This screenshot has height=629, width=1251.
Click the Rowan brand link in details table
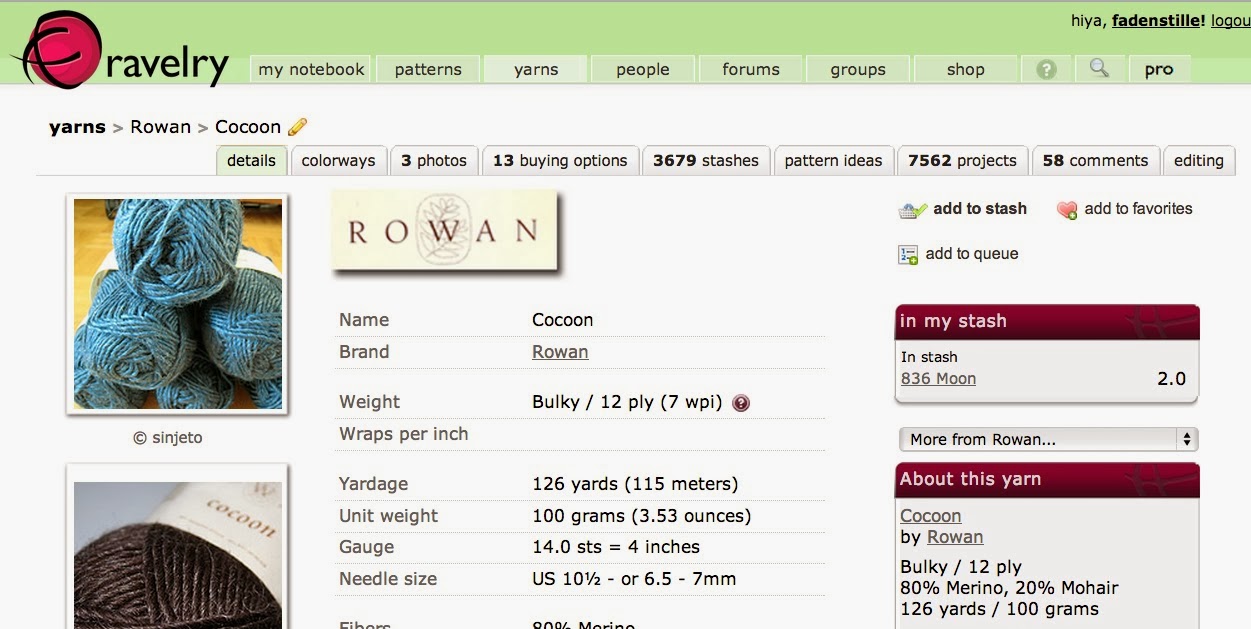point(560,352)
